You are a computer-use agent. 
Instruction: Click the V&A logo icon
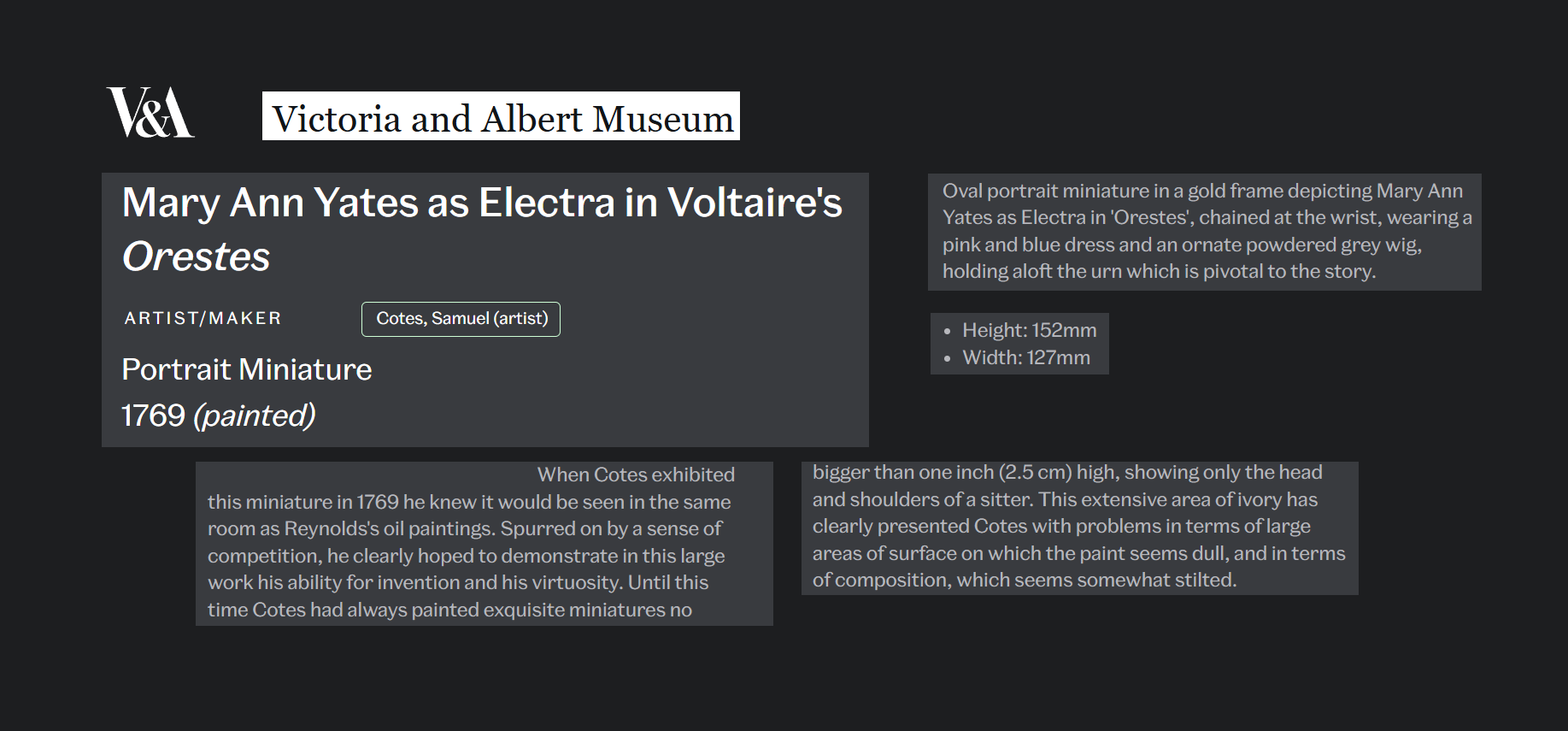click(x=150, y=113)
